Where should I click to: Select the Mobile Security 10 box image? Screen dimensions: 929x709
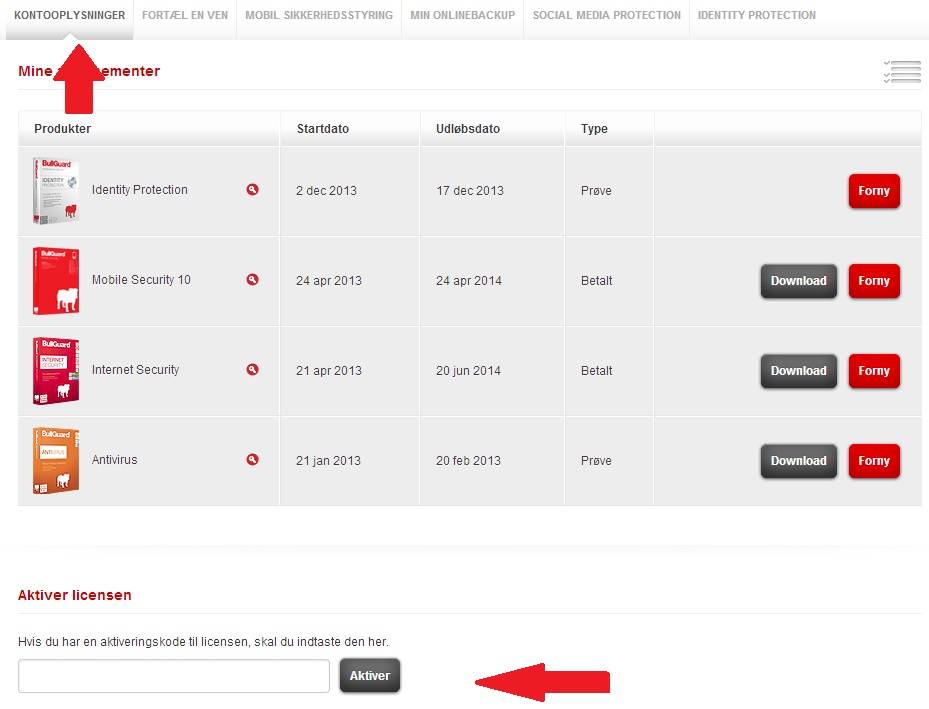click(x=56, y=281)
